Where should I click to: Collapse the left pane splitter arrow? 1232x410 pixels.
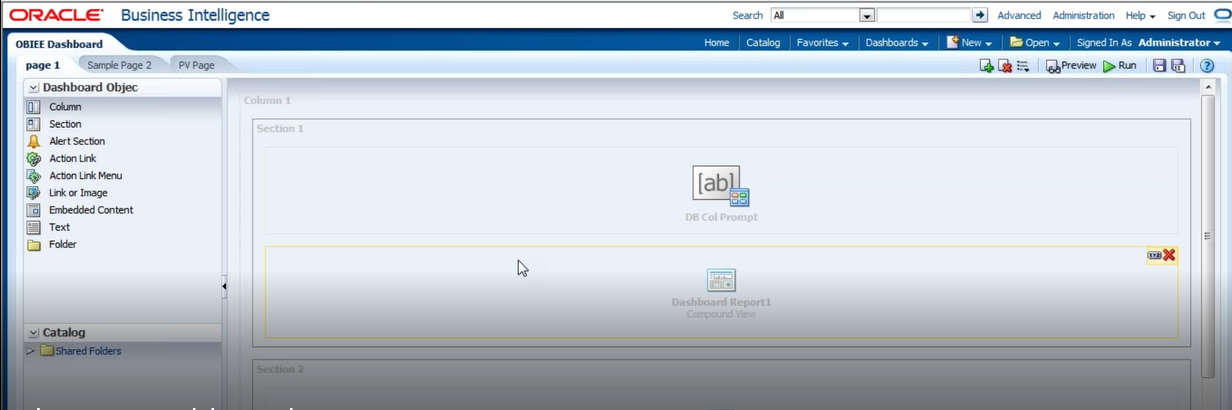[224, 286]
